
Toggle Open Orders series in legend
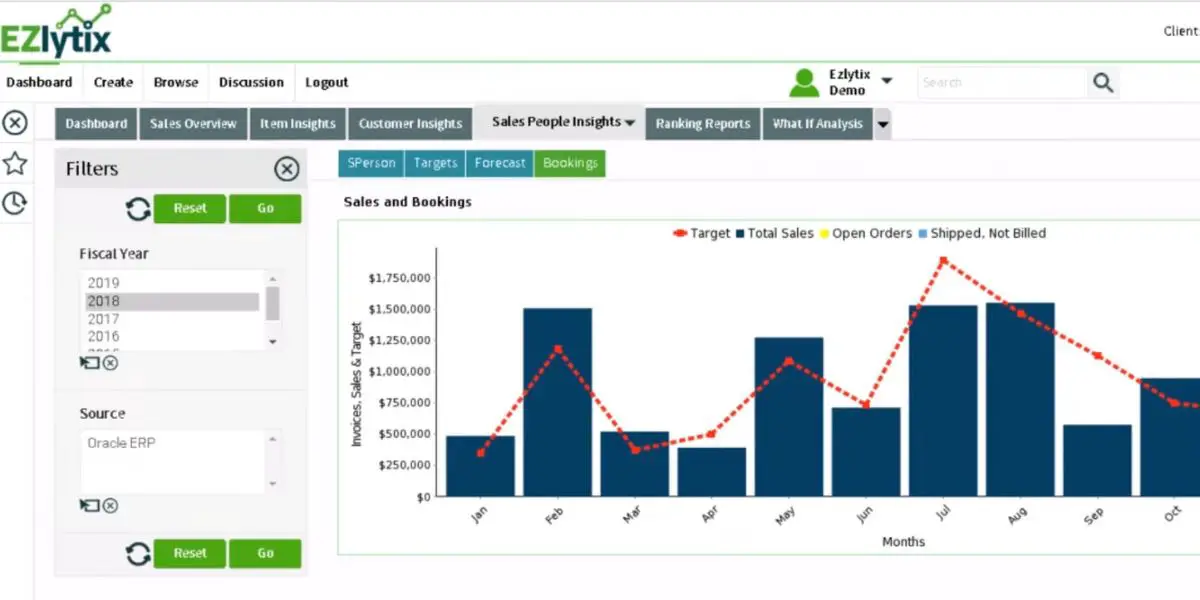(x=866, y=233)
